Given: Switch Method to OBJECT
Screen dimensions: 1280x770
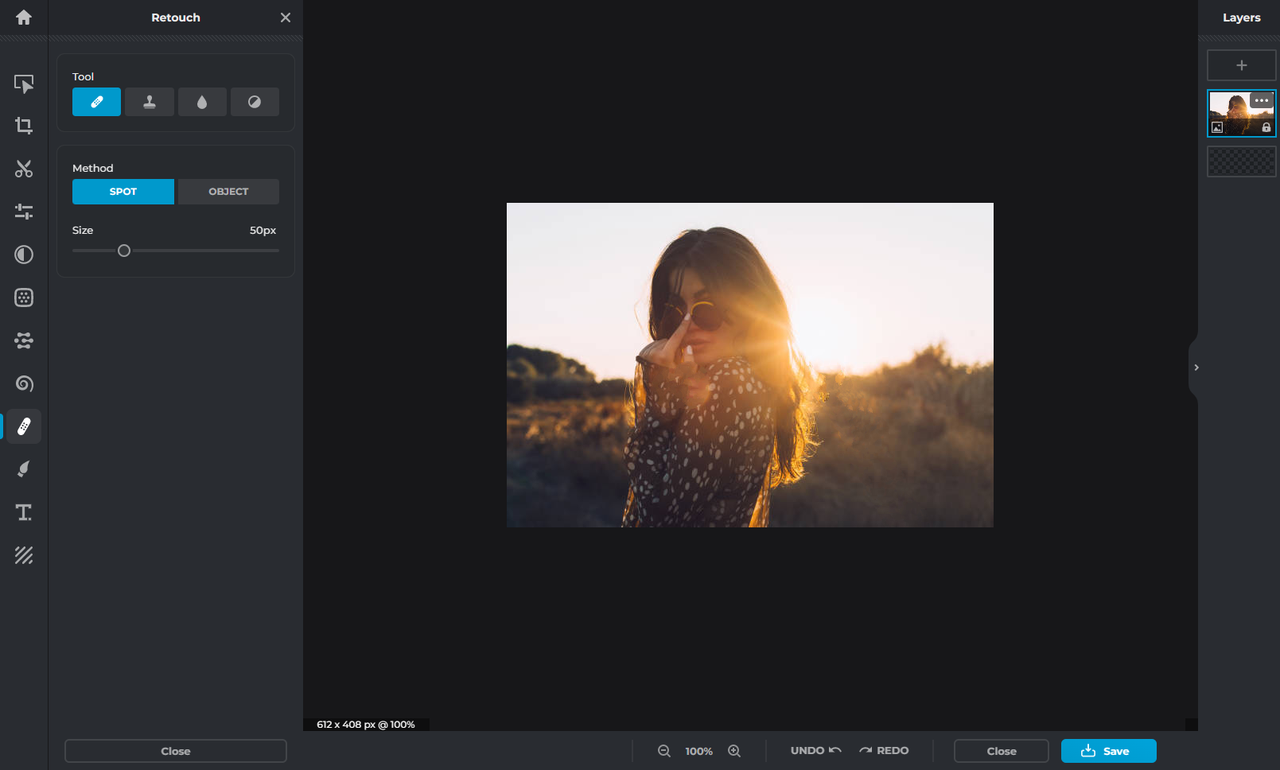Looking at the screenshot, I should click(x=228, y=191).
